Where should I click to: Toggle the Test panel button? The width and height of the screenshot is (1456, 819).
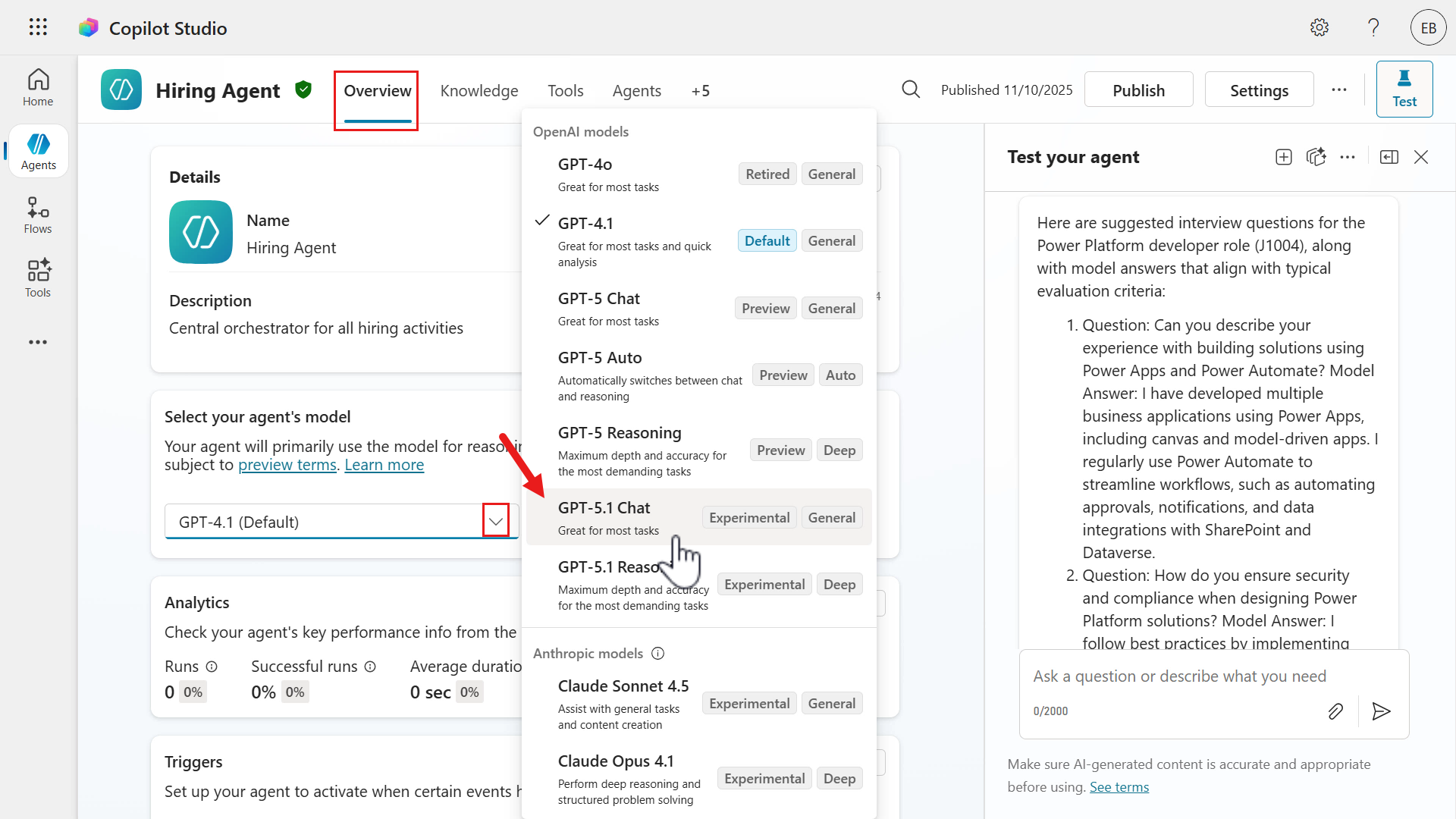pos(1404,89)
